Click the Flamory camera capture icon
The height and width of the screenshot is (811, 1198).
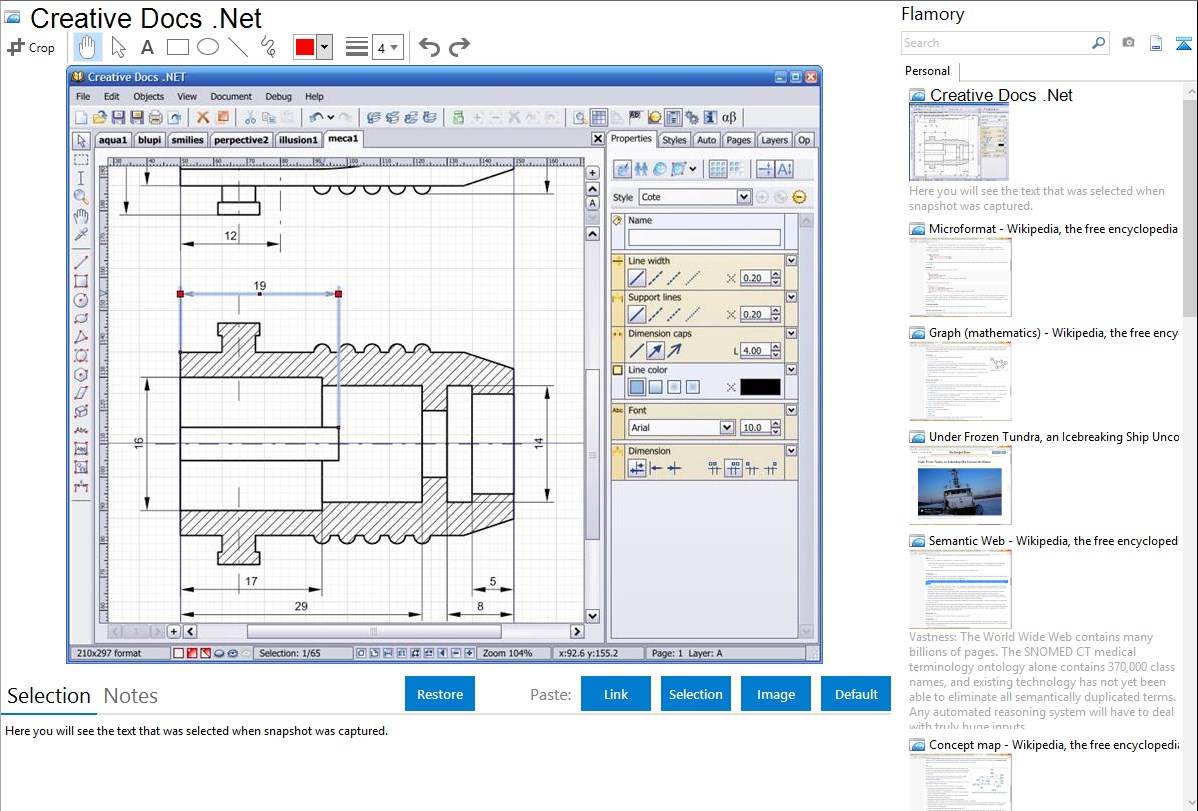[x=1128, y=43]
